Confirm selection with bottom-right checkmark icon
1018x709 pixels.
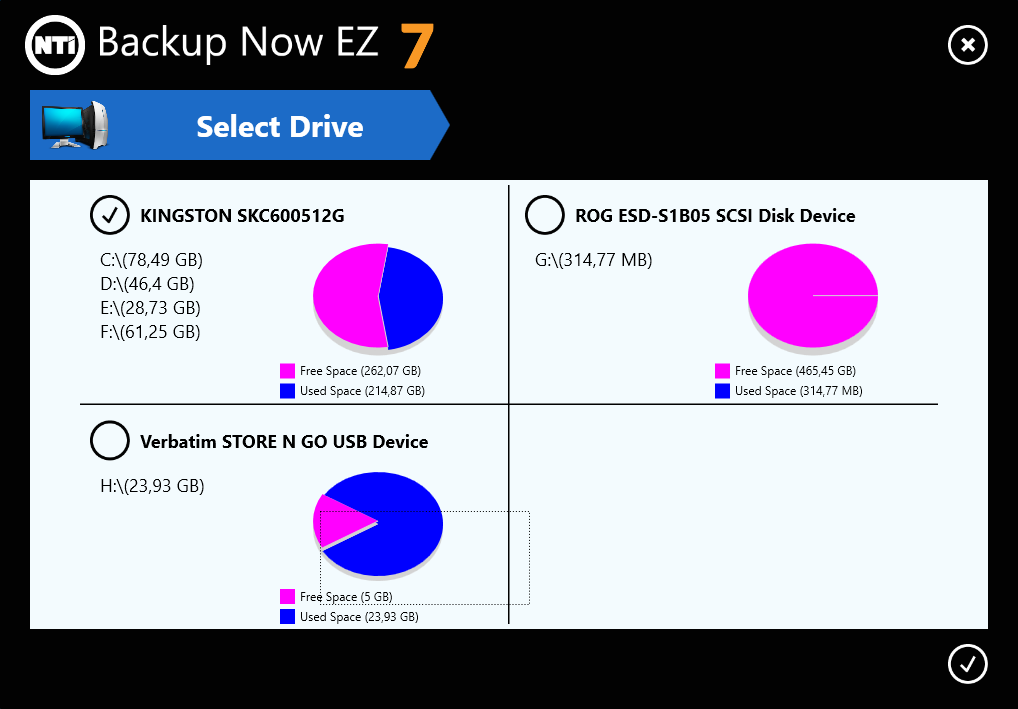[x=967, y=664]
